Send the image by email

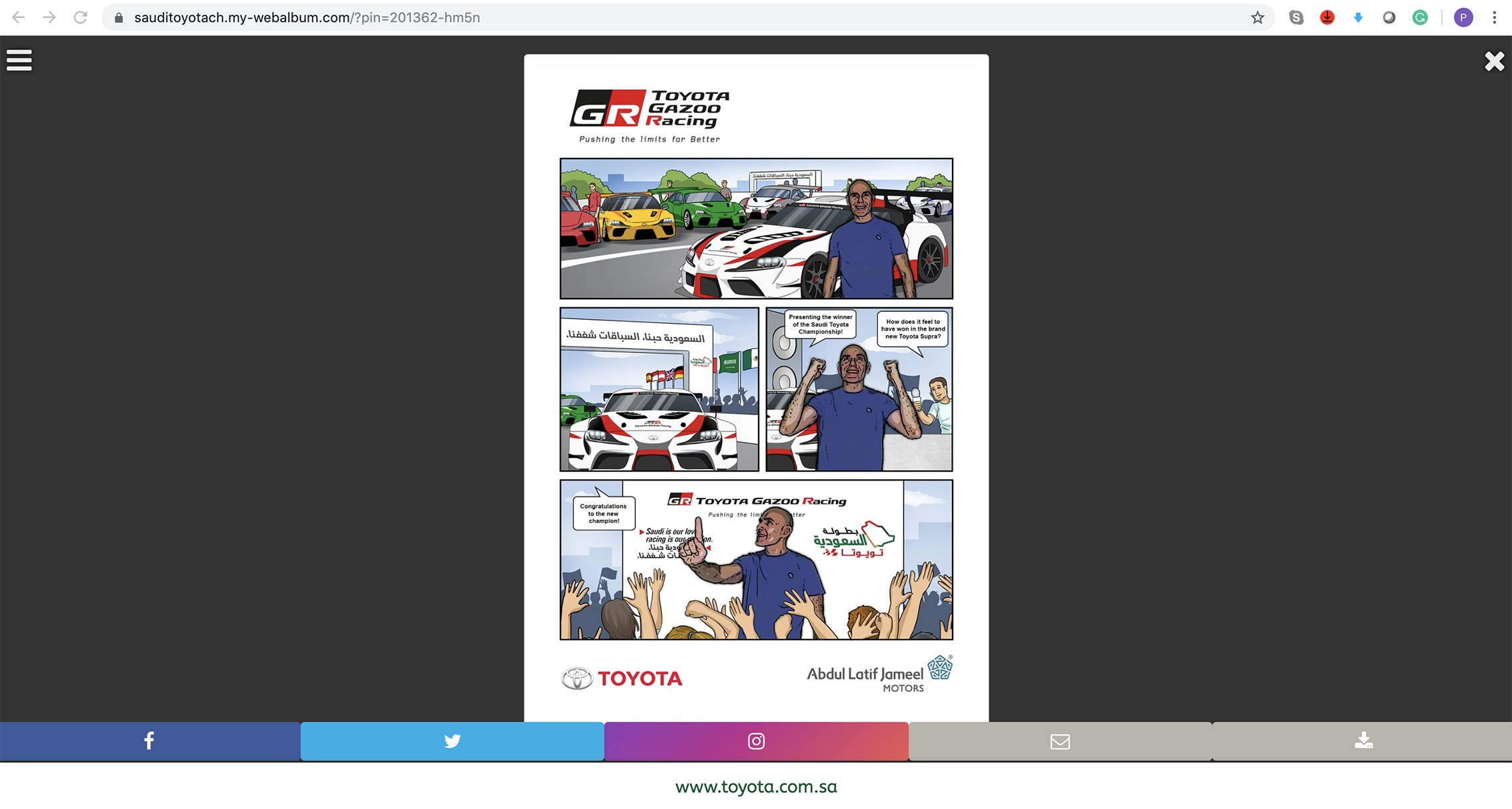tap(1060, 741)
